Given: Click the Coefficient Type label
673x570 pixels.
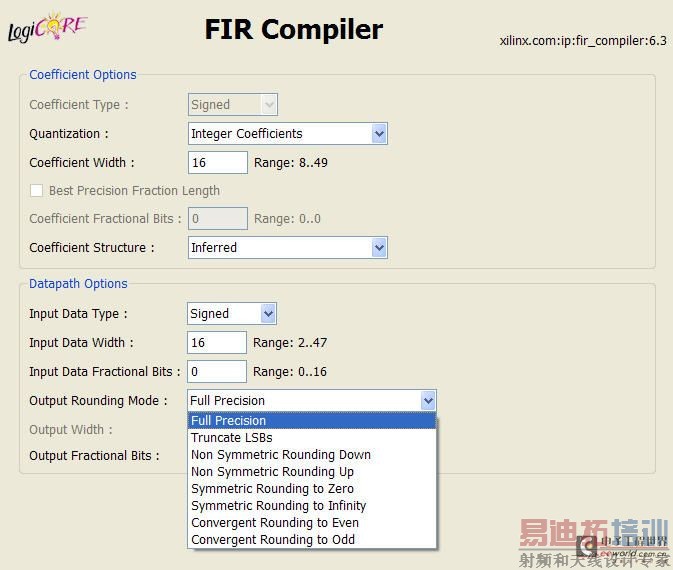Looking at the screenshot, I should [x=79, y=105].
